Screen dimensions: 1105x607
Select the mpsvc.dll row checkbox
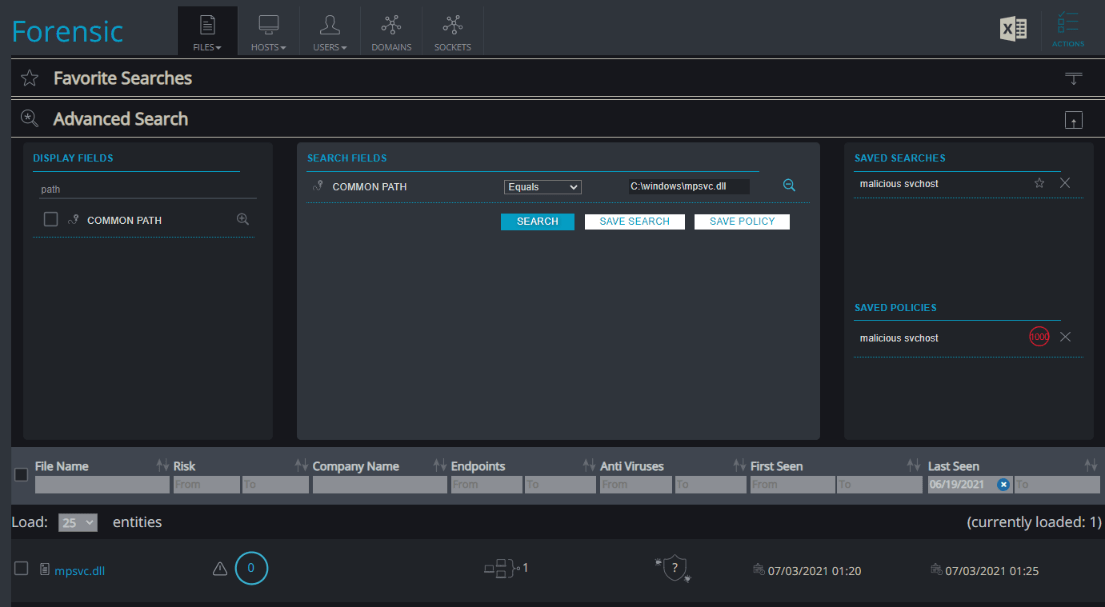click(x=21, y=568)
